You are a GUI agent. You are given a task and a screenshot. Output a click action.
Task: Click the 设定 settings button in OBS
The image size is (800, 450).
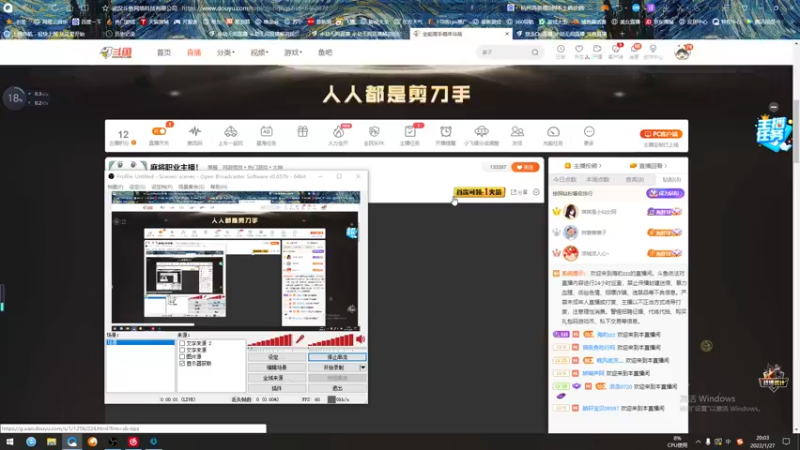pyautogui.click(x=277, y=357)
